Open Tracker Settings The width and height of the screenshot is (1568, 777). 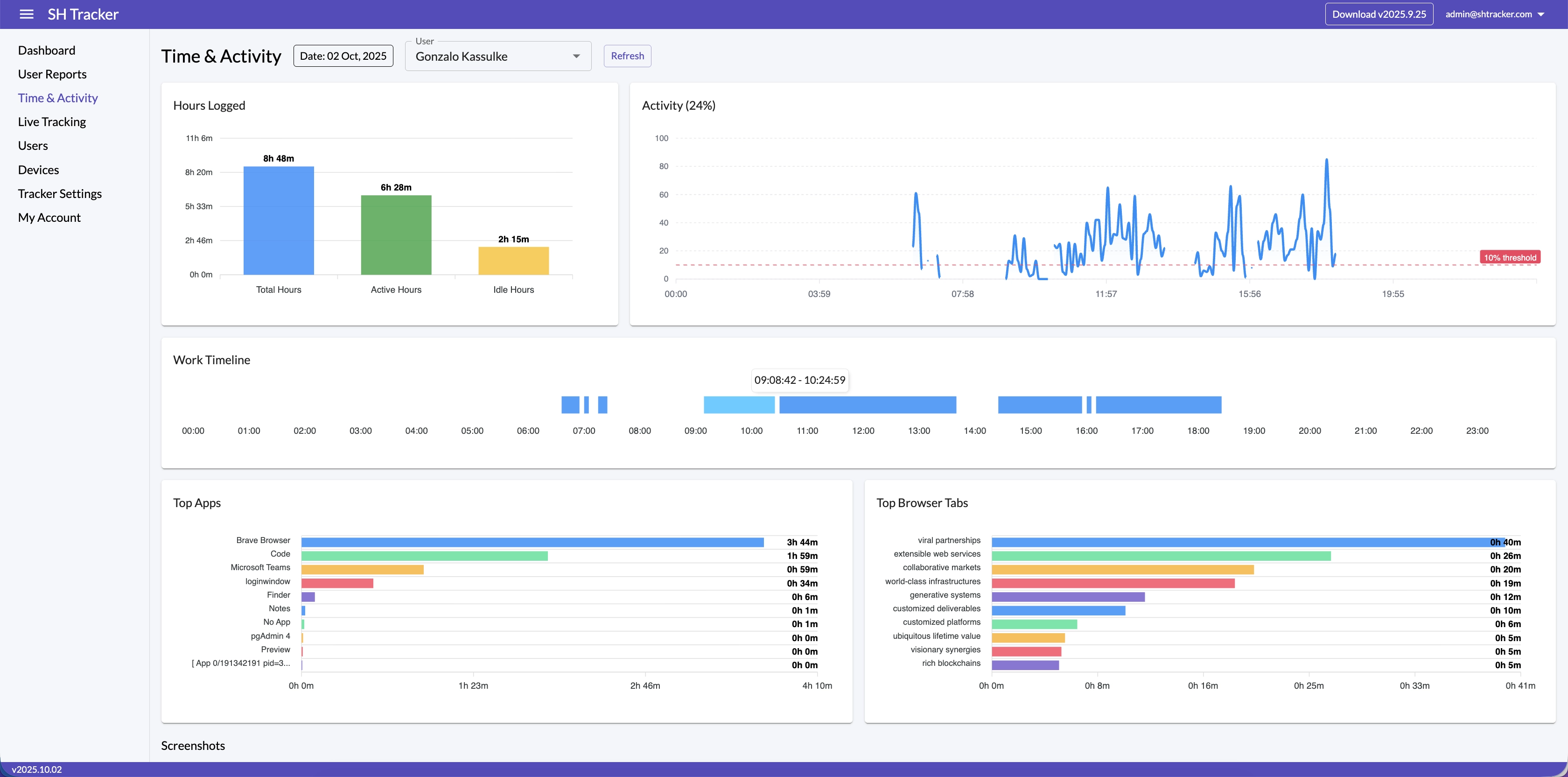point(60,194)
